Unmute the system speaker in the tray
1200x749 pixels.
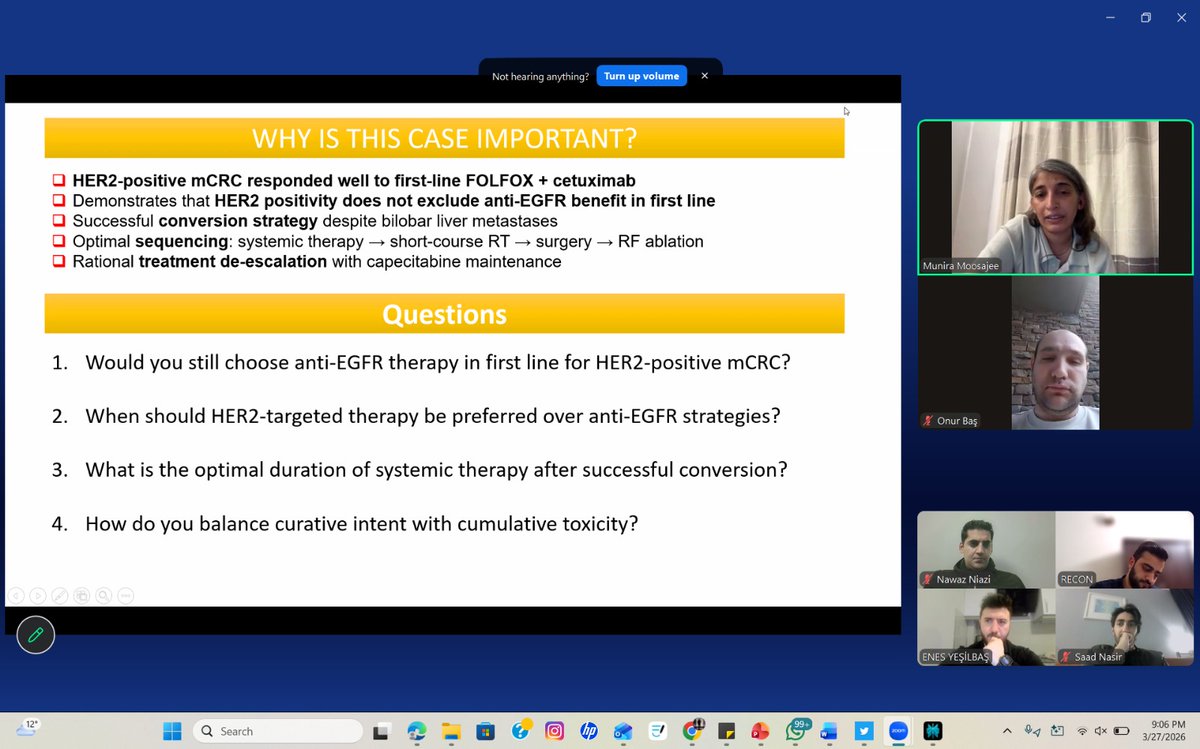[x=1101, y=731]
